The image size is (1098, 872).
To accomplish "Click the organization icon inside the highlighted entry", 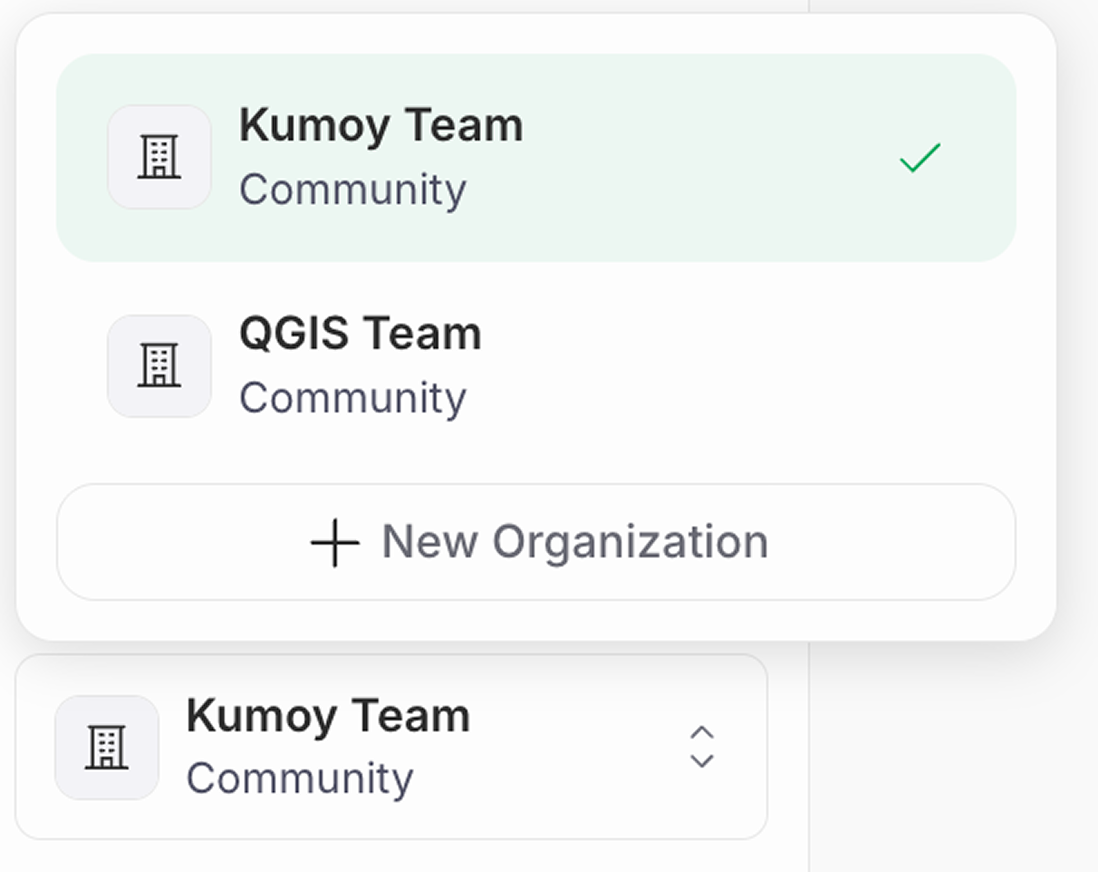I will (159, 155).
